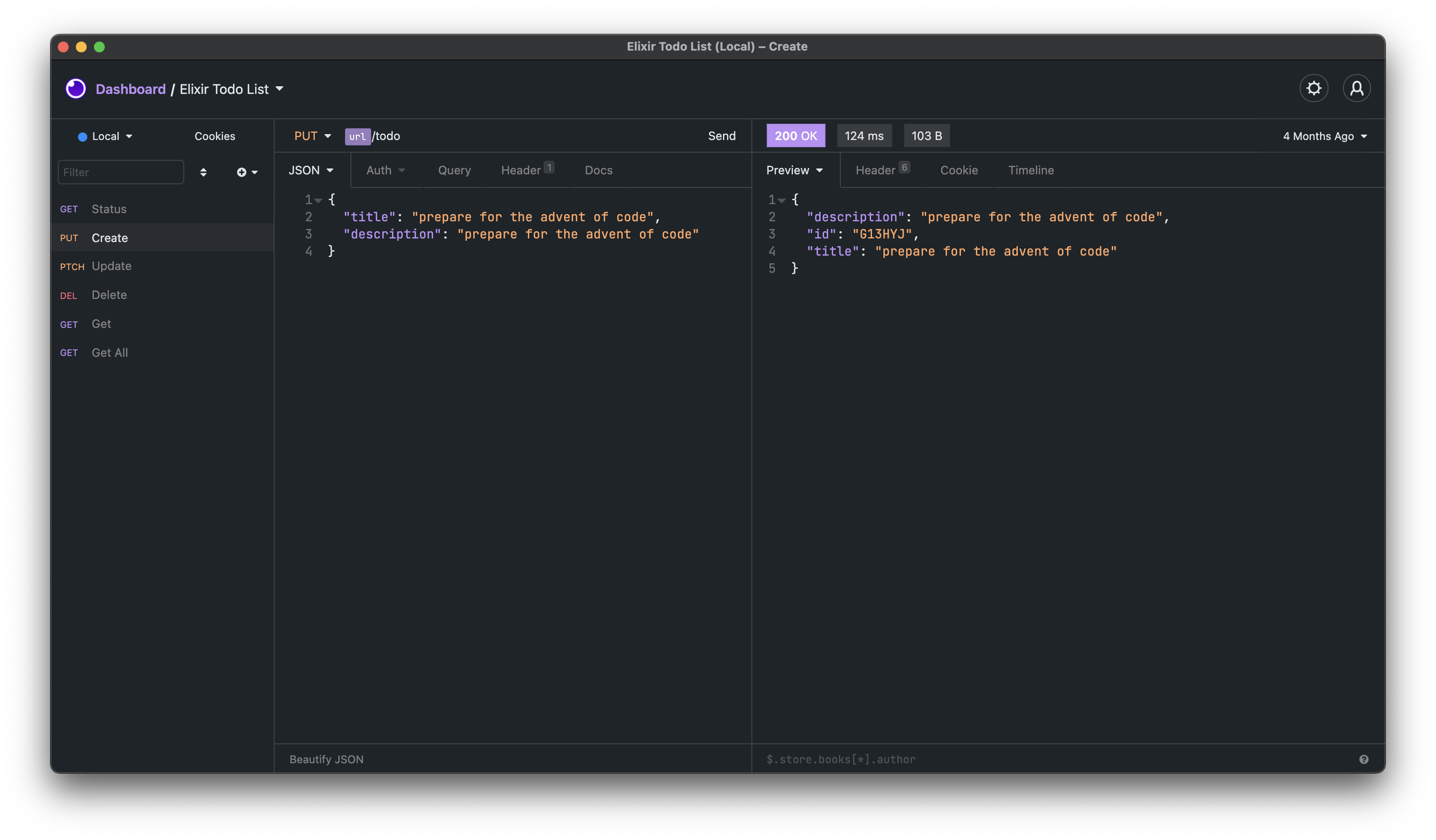Image resolution: width=1436 pixels, height=840 pixels.
Task: Open the Preview mode dropdown
Action: 794,170
